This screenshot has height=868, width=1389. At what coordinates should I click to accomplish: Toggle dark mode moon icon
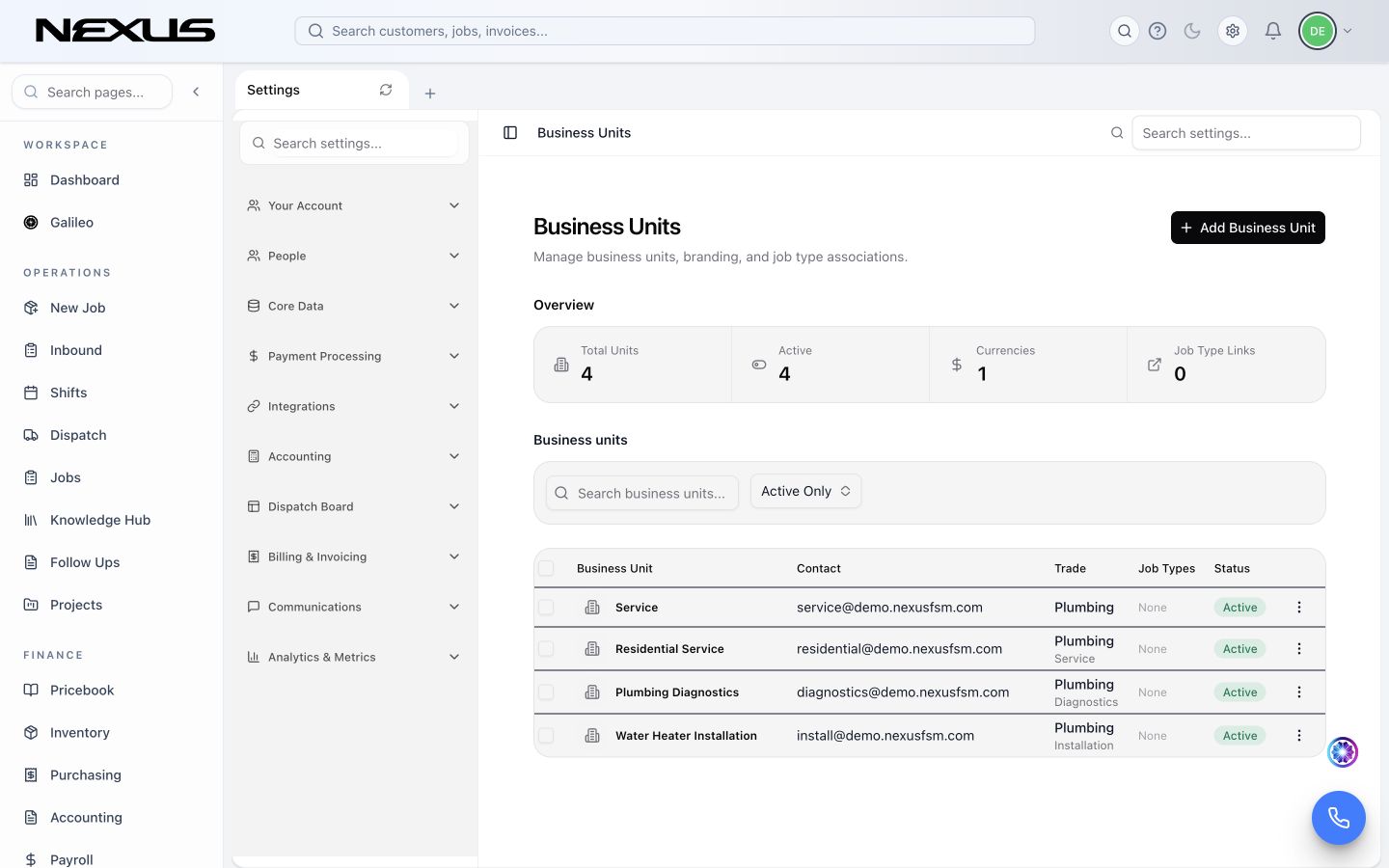1192,31
